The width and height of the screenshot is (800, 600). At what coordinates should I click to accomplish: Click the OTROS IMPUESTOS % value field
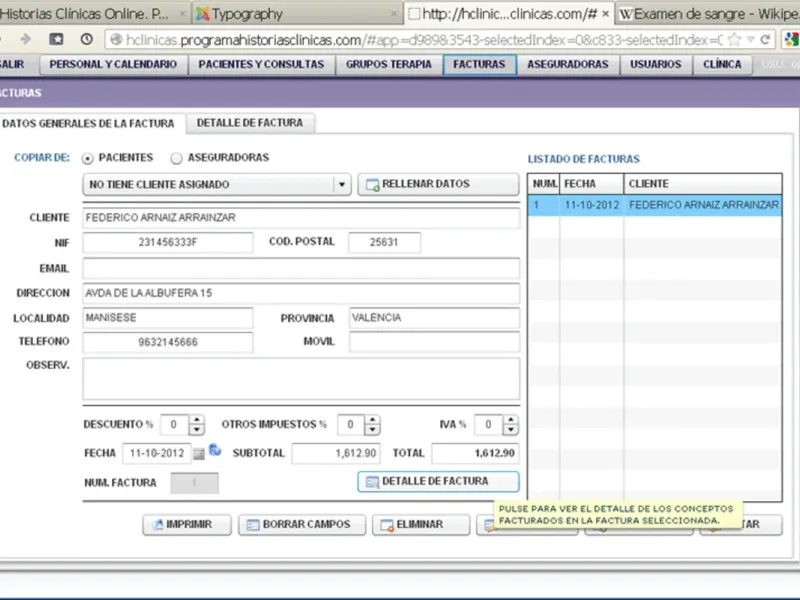point(351,424)
